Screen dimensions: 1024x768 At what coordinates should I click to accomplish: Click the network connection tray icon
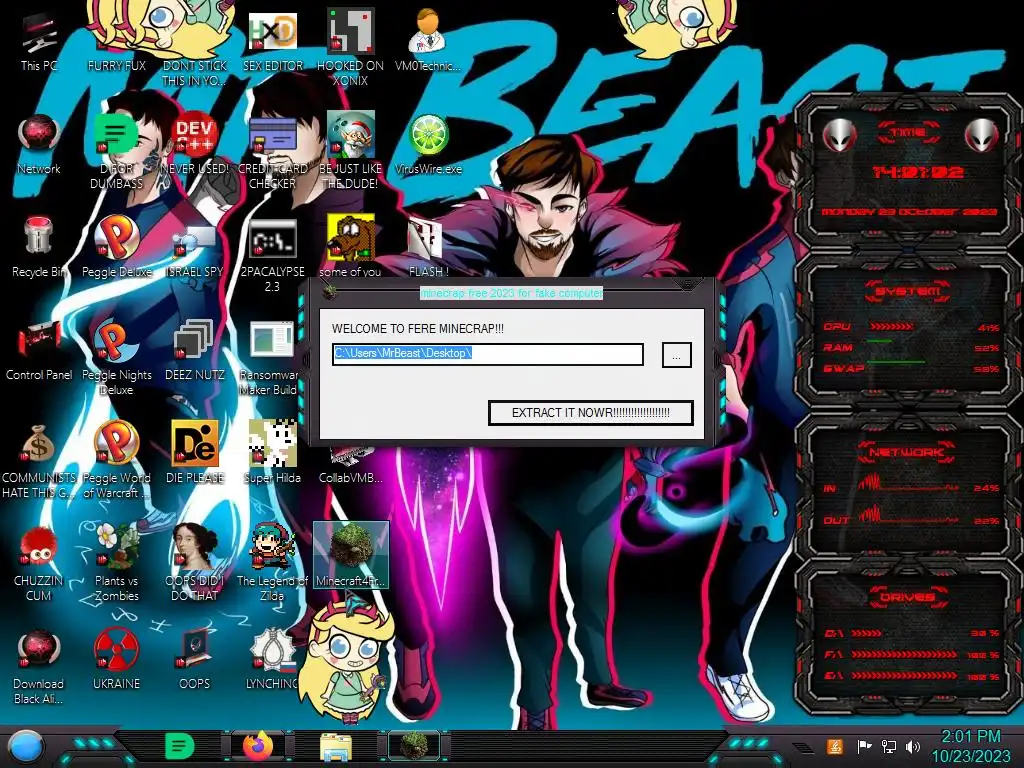point(888,746)
